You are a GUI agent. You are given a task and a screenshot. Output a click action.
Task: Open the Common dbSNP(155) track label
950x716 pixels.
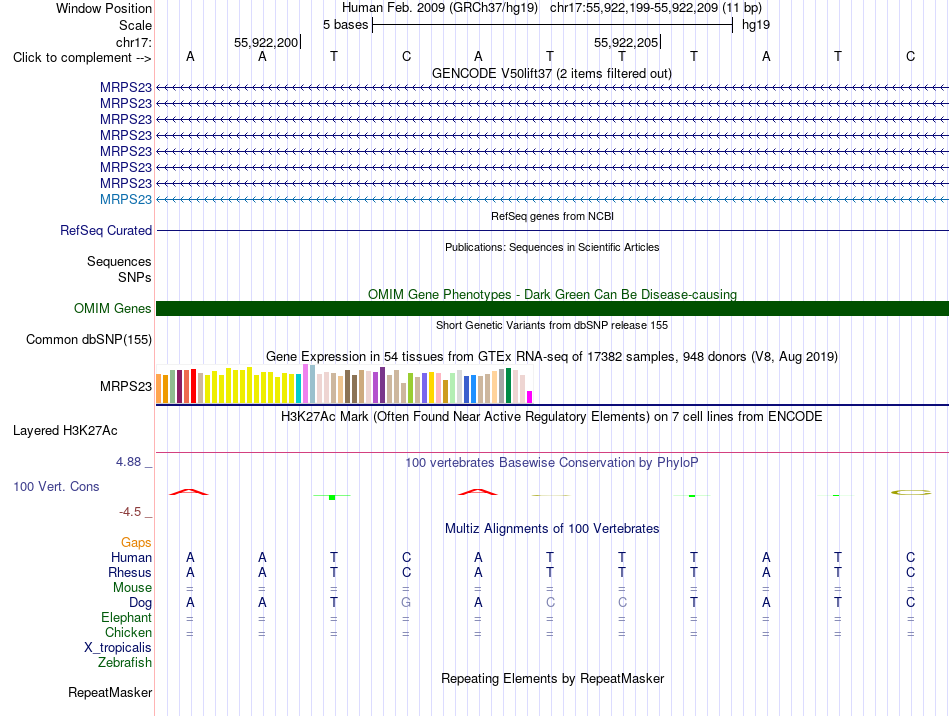point(89,339)
